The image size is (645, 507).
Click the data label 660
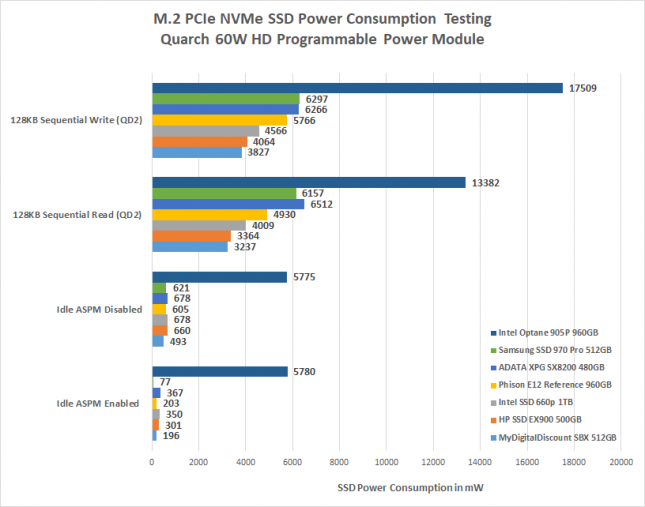tap(182, 331)
